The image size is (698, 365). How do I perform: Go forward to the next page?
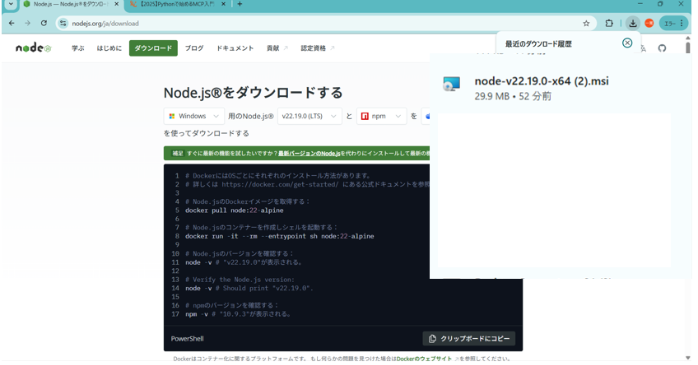click(28, 23)
